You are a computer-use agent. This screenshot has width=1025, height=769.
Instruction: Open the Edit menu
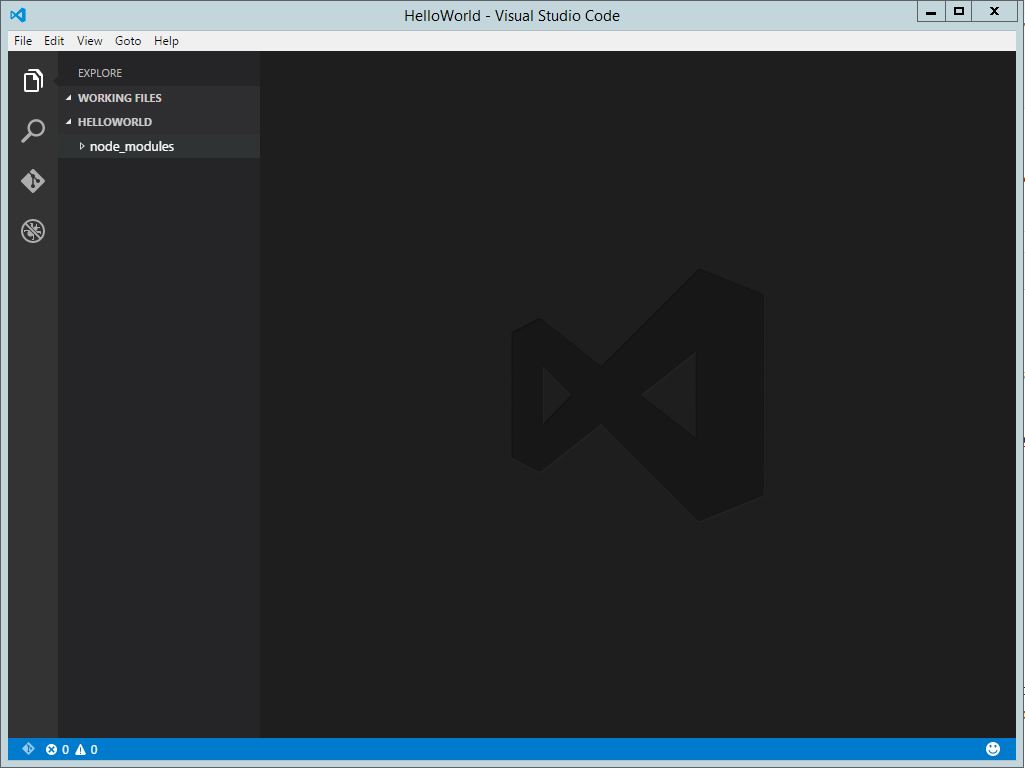pyautogui.click(x=54, y=41)
